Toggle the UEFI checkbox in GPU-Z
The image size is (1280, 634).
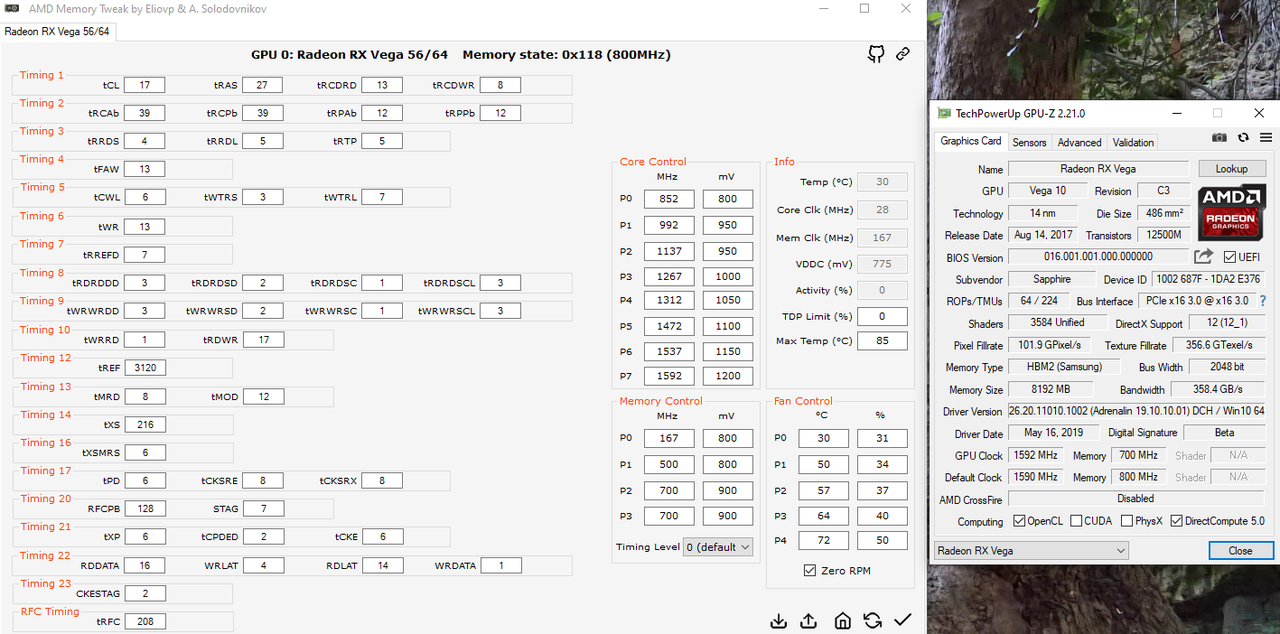pos(1230,257)
